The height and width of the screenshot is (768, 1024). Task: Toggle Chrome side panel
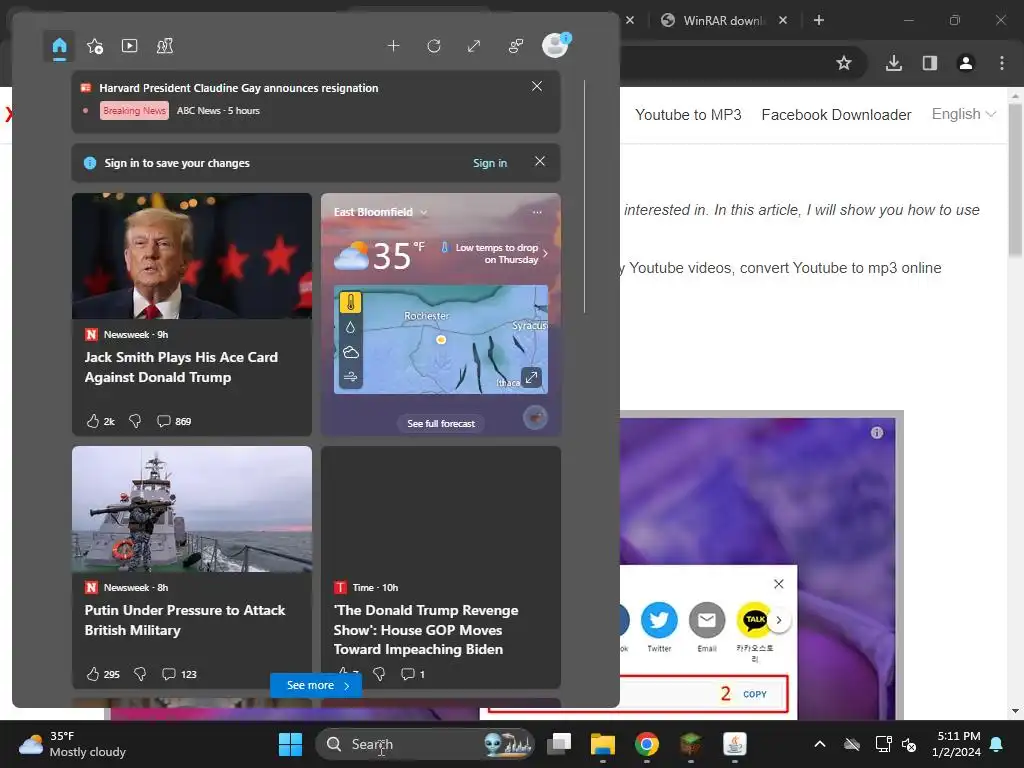930,63
